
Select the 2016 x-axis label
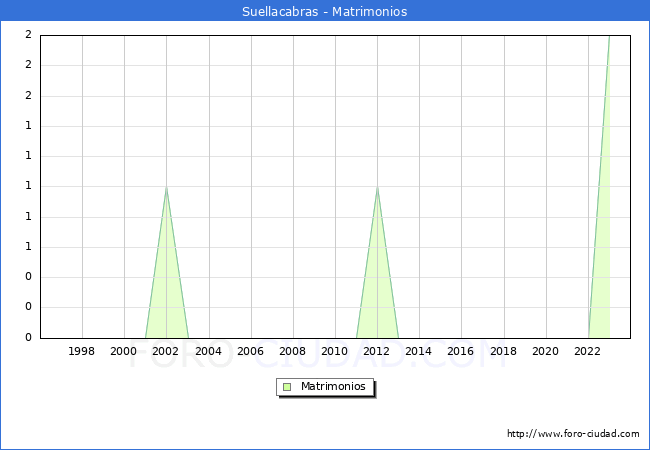click(461, 351)
